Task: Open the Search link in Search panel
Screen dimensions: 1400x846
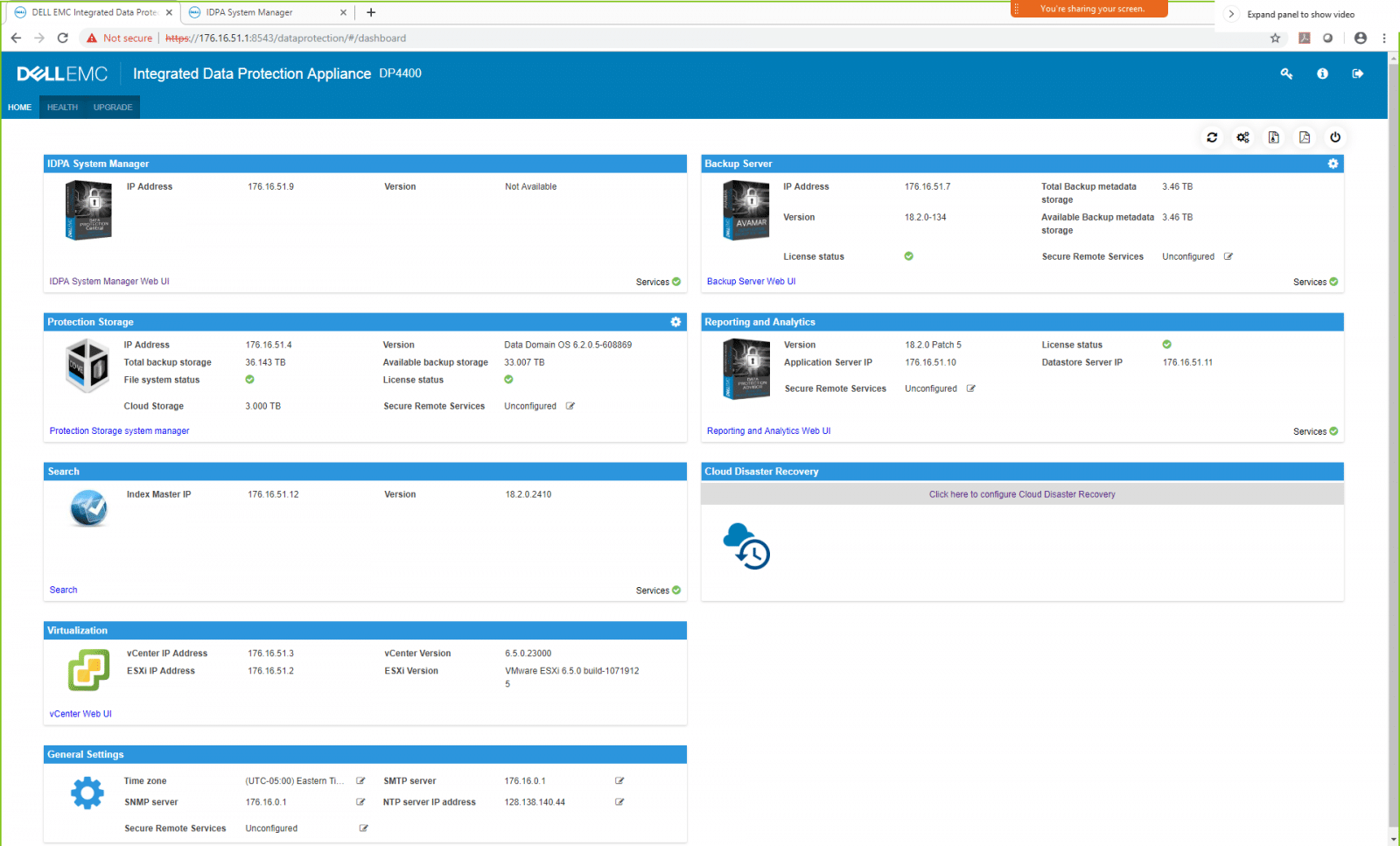Action: click(x=63, y=590)
